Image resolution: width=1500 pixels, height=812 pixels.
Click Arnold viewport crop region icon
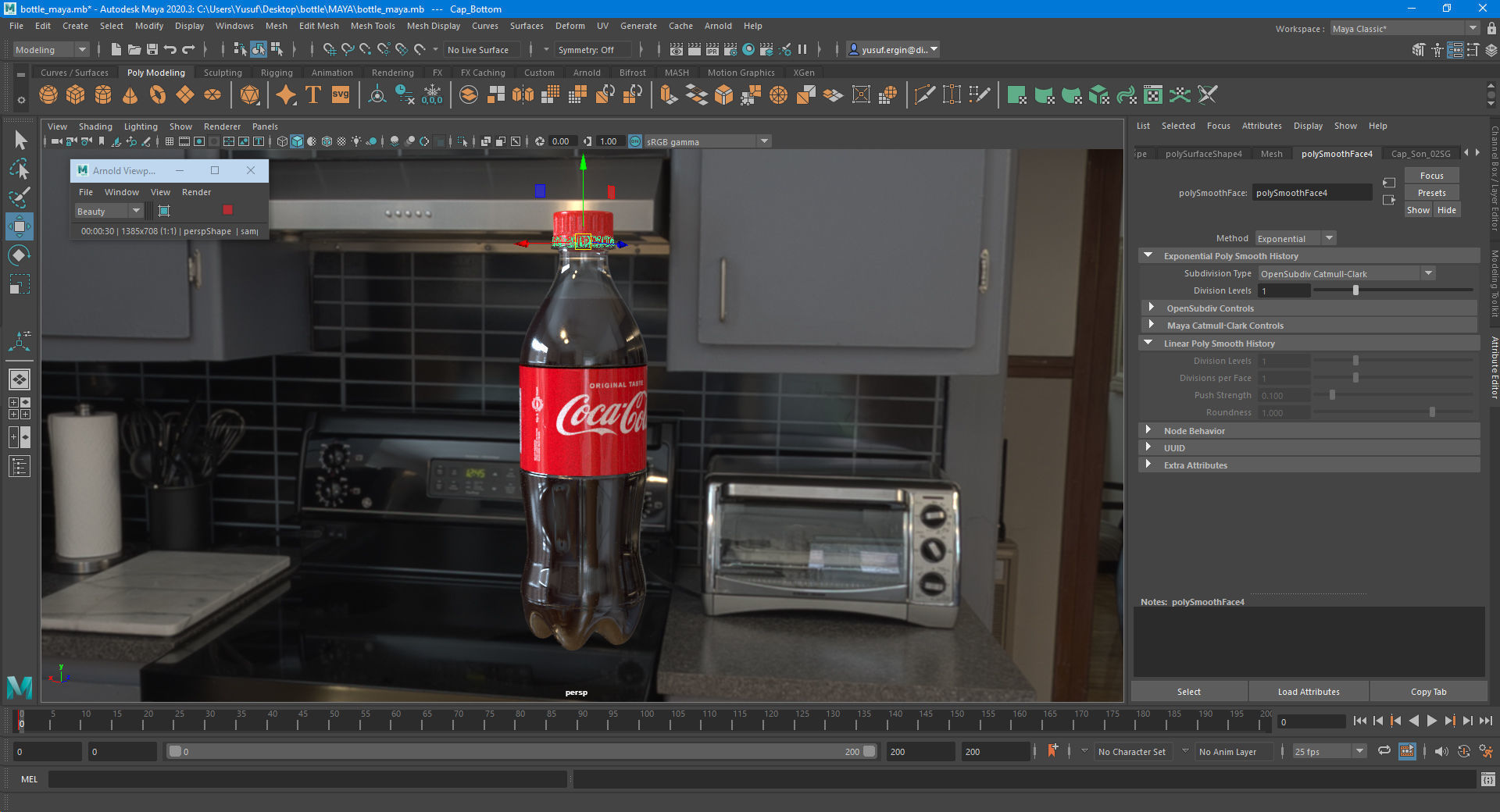164,211
